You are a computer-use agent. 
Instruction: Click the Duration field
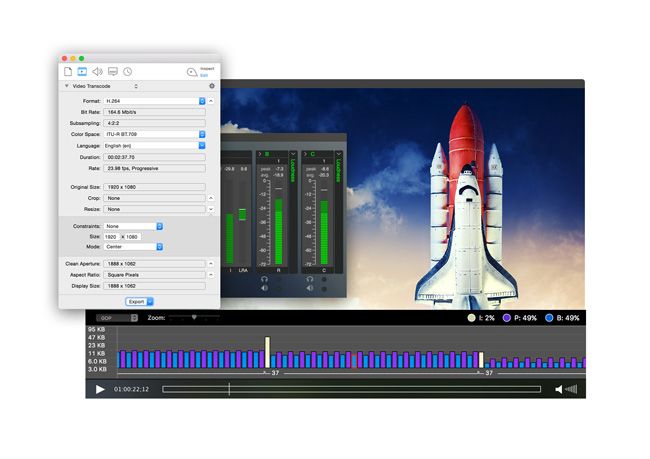point(154,157)
